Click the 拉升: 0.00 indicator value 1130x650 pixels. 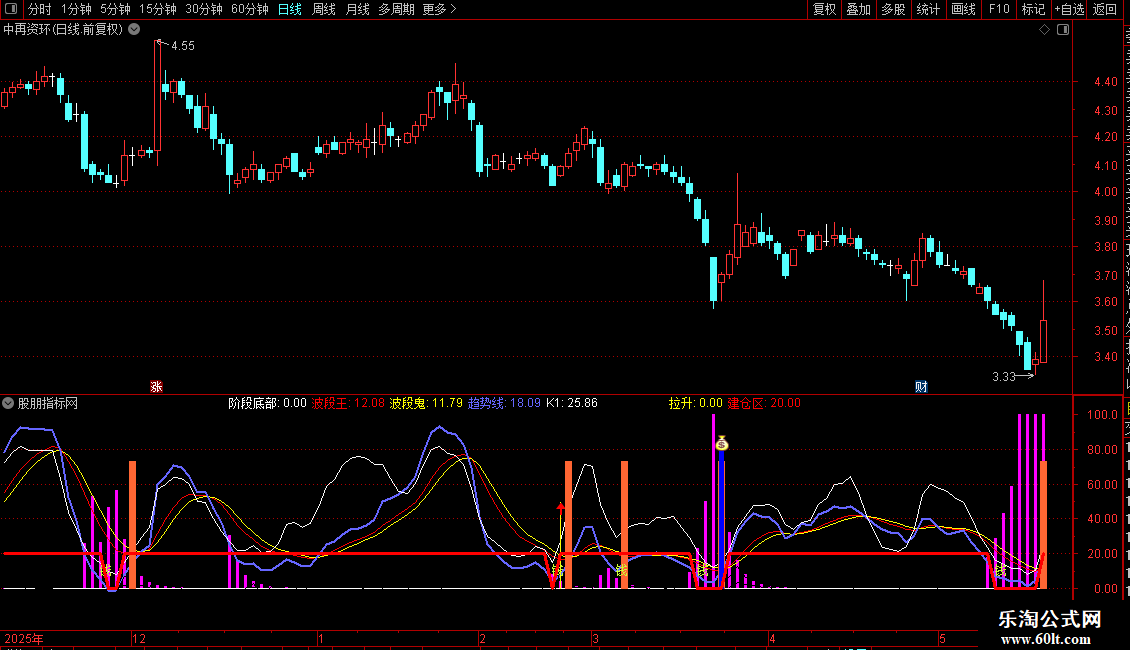click(x=695, y=404)
